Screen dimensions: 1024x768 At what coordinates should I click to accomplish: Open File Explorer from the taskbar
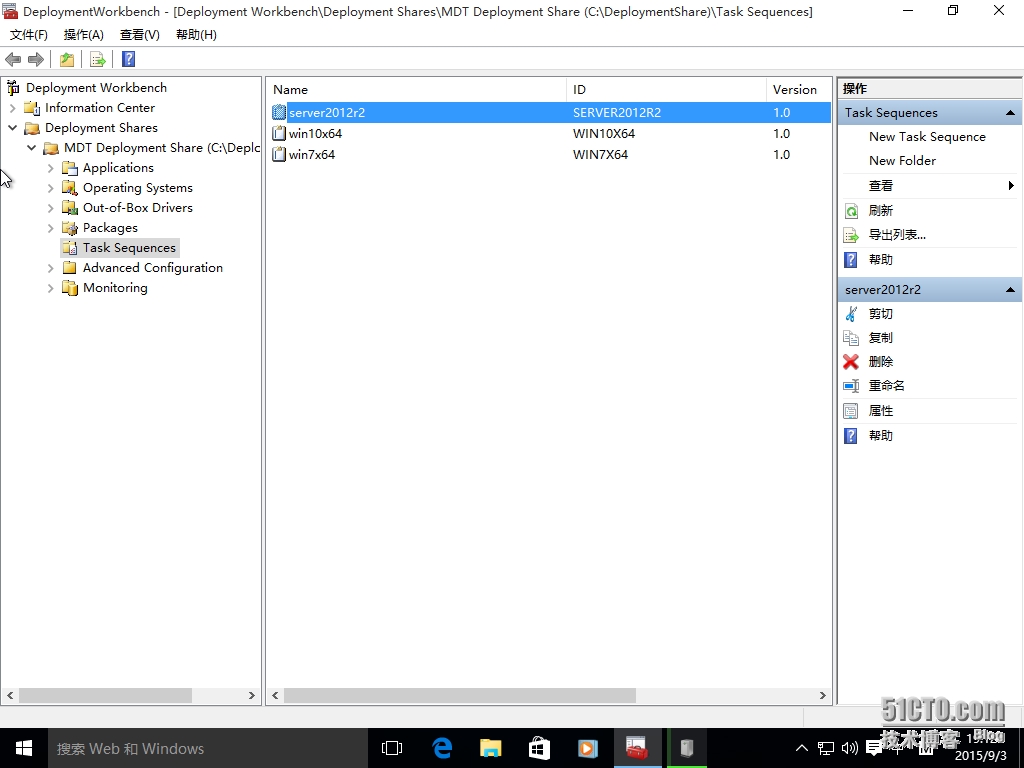490,748
